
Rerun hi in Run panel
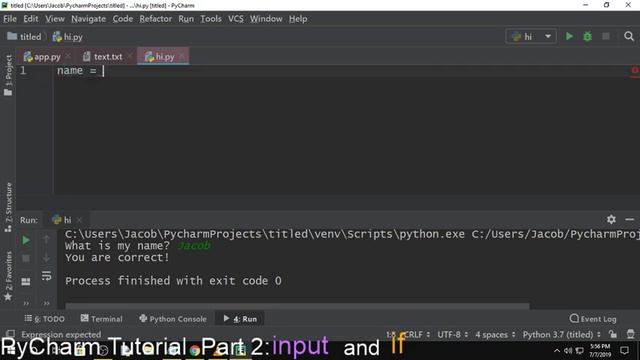[26, 240]
